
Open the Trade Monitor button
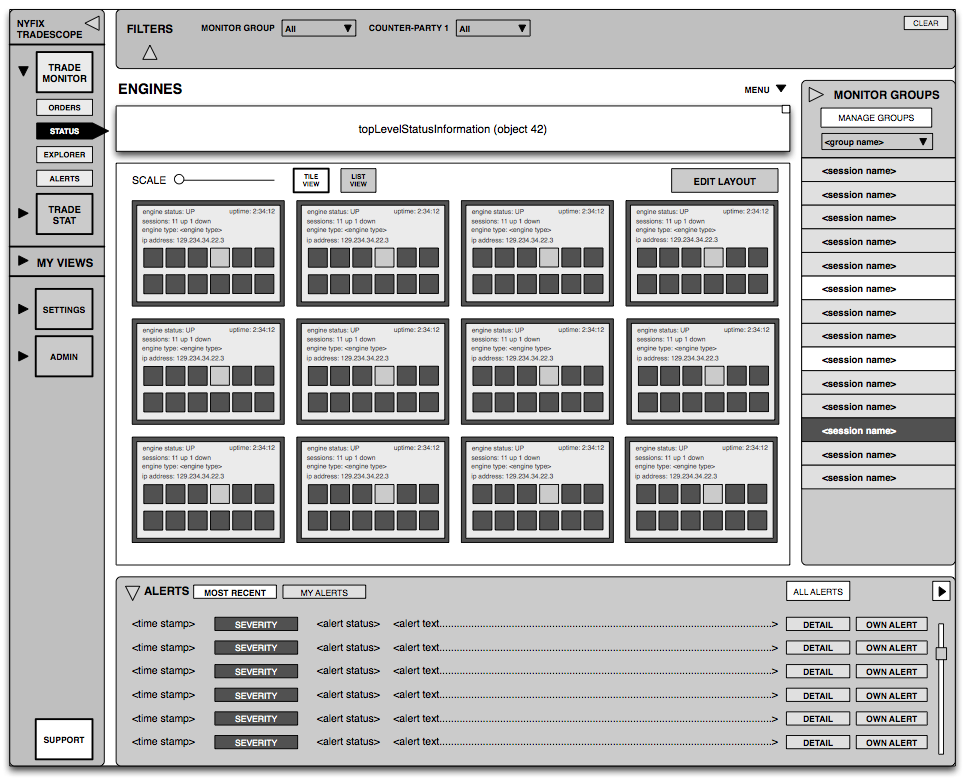(x=64, y=73)
